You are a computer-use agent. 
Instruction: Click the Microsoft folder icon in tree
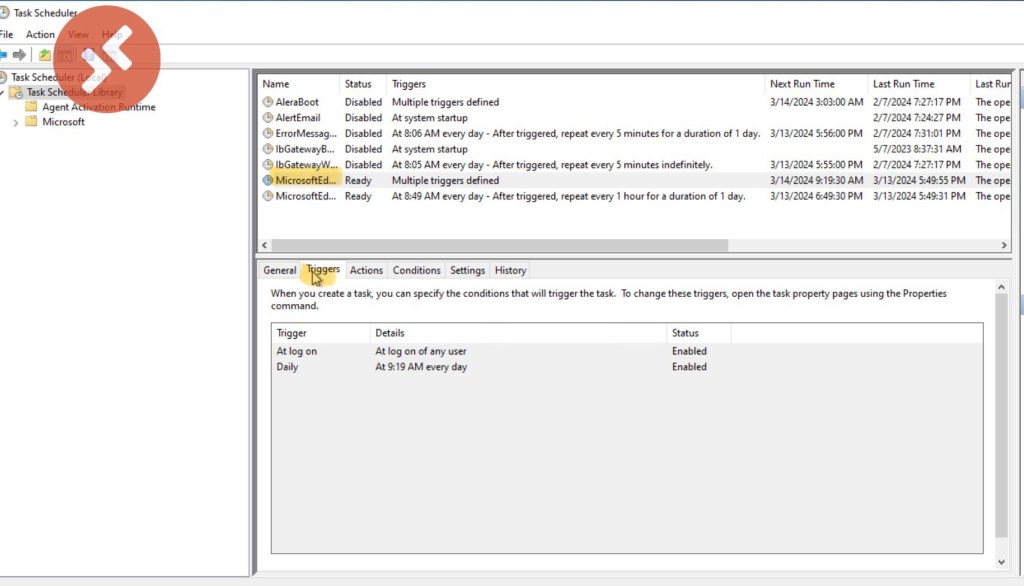(x=31, y=122)
